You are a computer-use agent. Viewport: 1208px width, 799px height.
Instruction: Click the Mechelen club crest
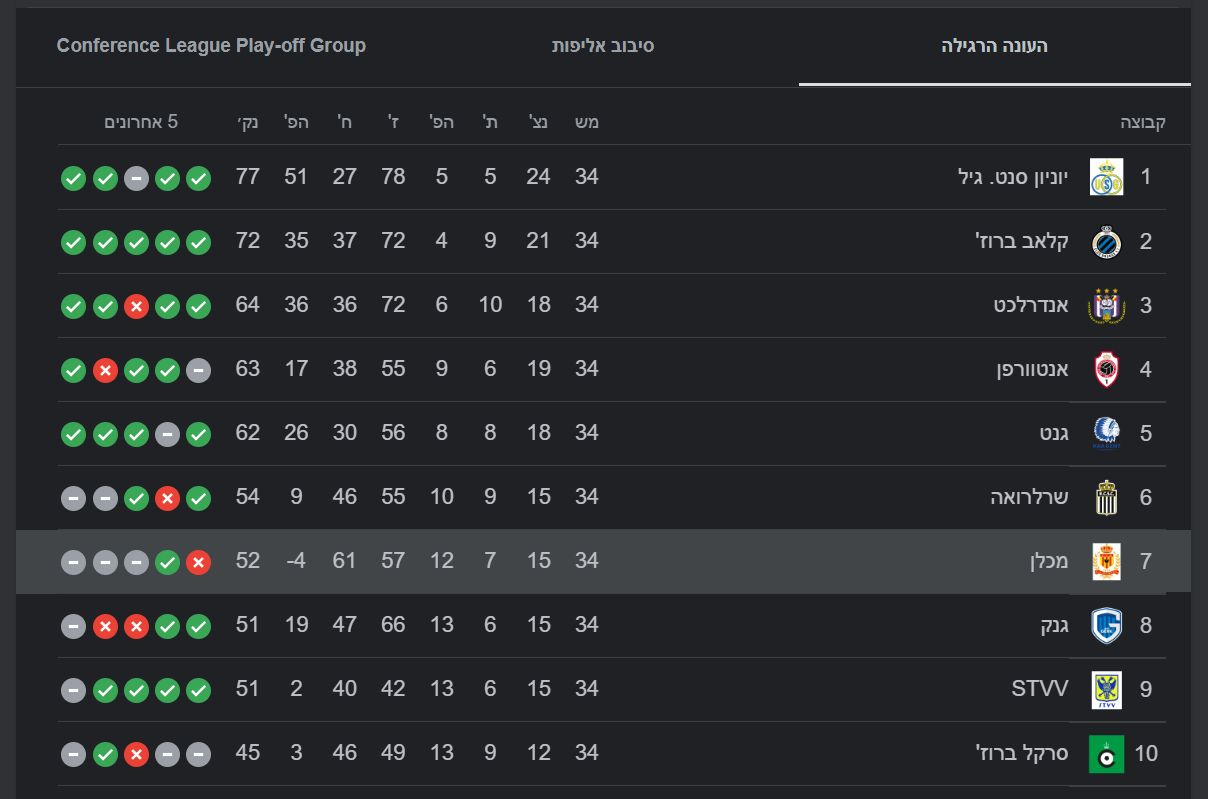[1106, 561]
